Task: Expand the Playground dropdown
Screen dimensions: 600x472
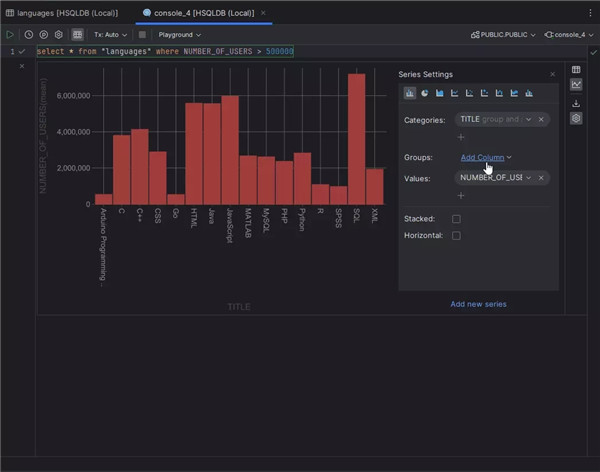Action: click(179, 34)
